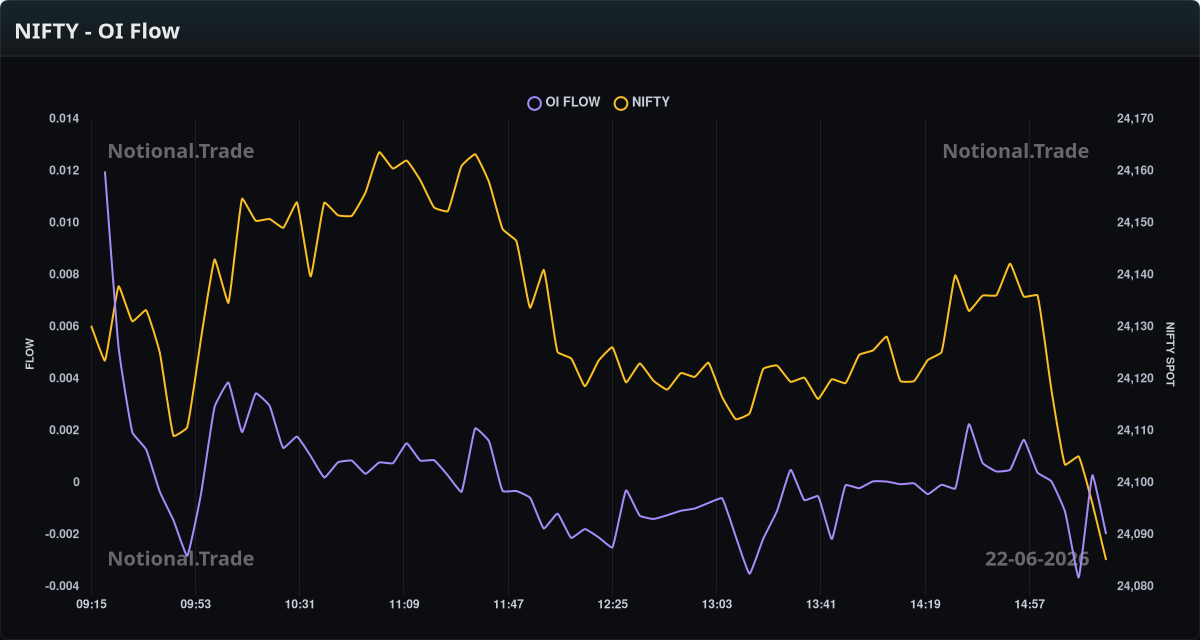The image size is (1200, 640).
Task: Click the 24,150 NIFTY spot axis value
Action: click(1135, 223)
